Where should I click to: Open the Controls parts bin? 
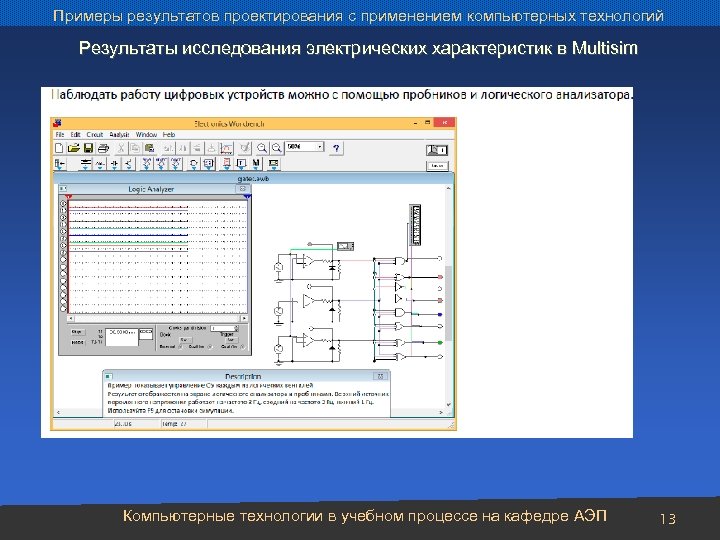pos(241,163)
